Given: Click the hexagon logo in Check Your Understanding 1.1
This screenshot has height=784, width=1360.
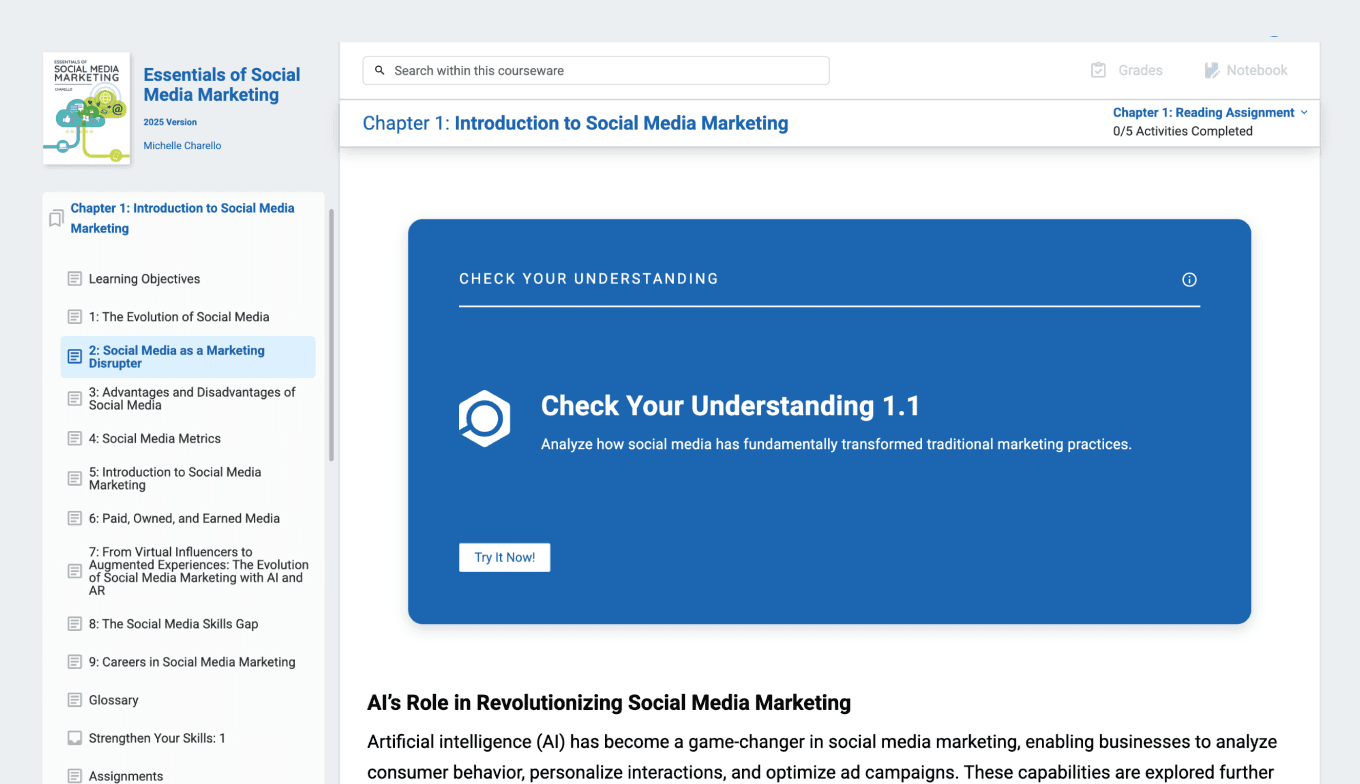Looking at the screenshot, I should click(485, 418).
